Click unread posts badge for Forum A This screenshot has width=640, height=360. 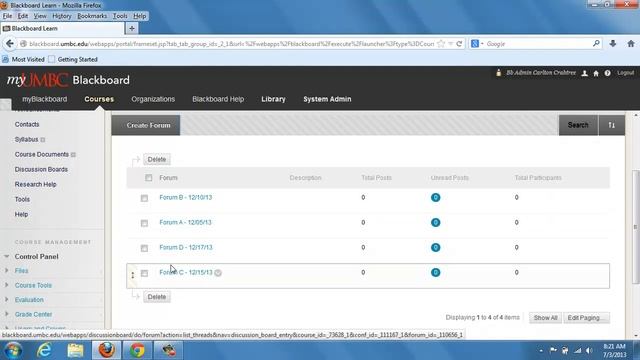[x=436, y=222]
